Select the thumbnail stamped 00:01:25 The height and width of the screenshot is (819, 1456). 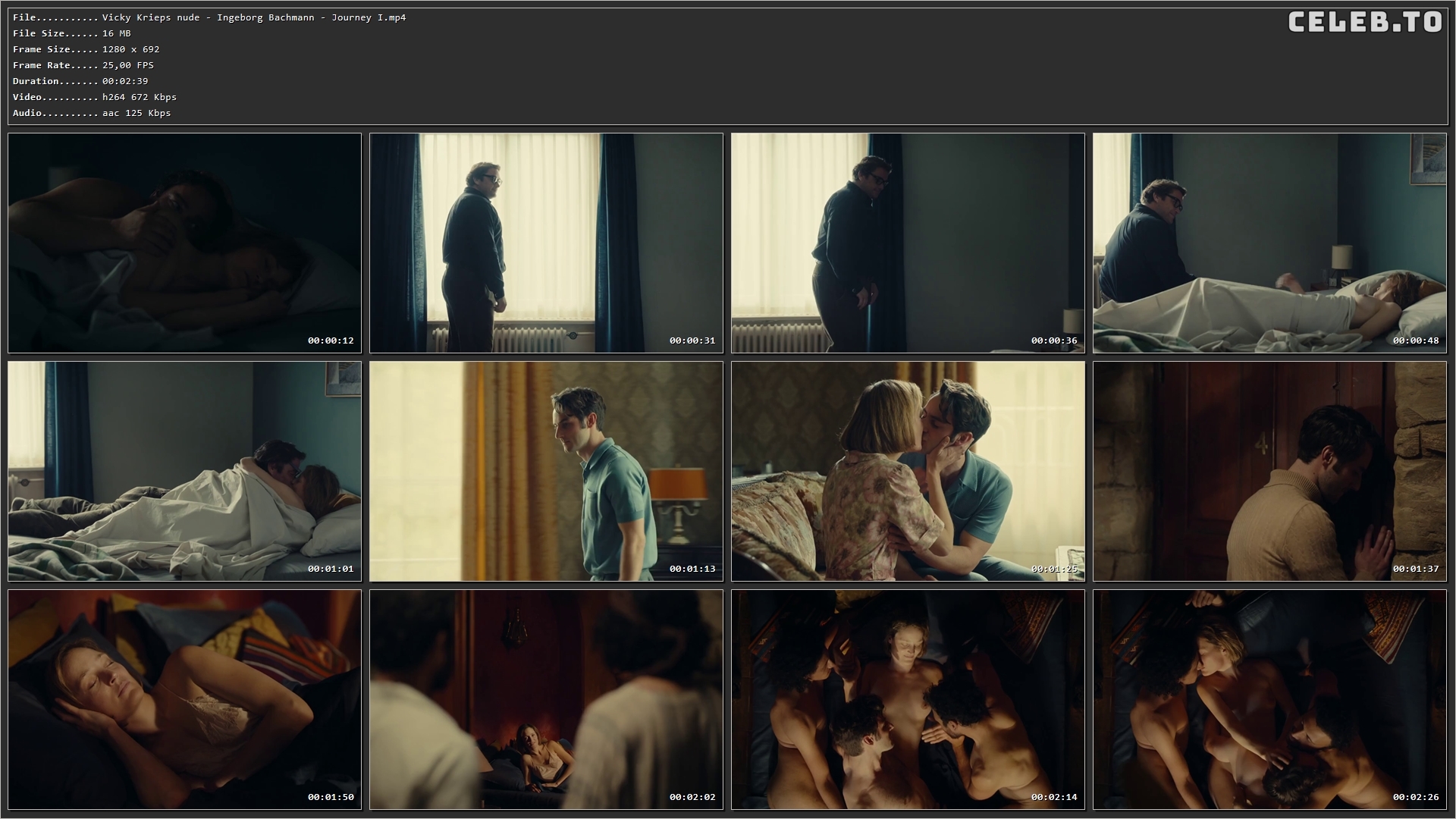[908, 471]
